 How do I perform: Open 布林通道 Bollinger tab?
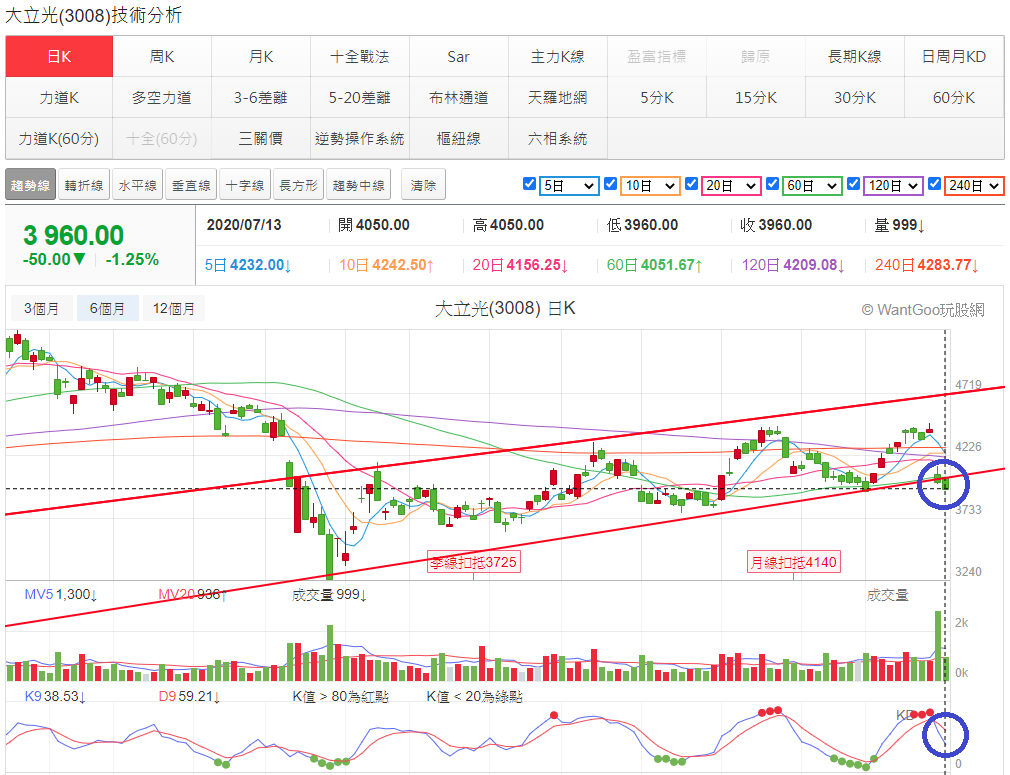tap(459, 97)
